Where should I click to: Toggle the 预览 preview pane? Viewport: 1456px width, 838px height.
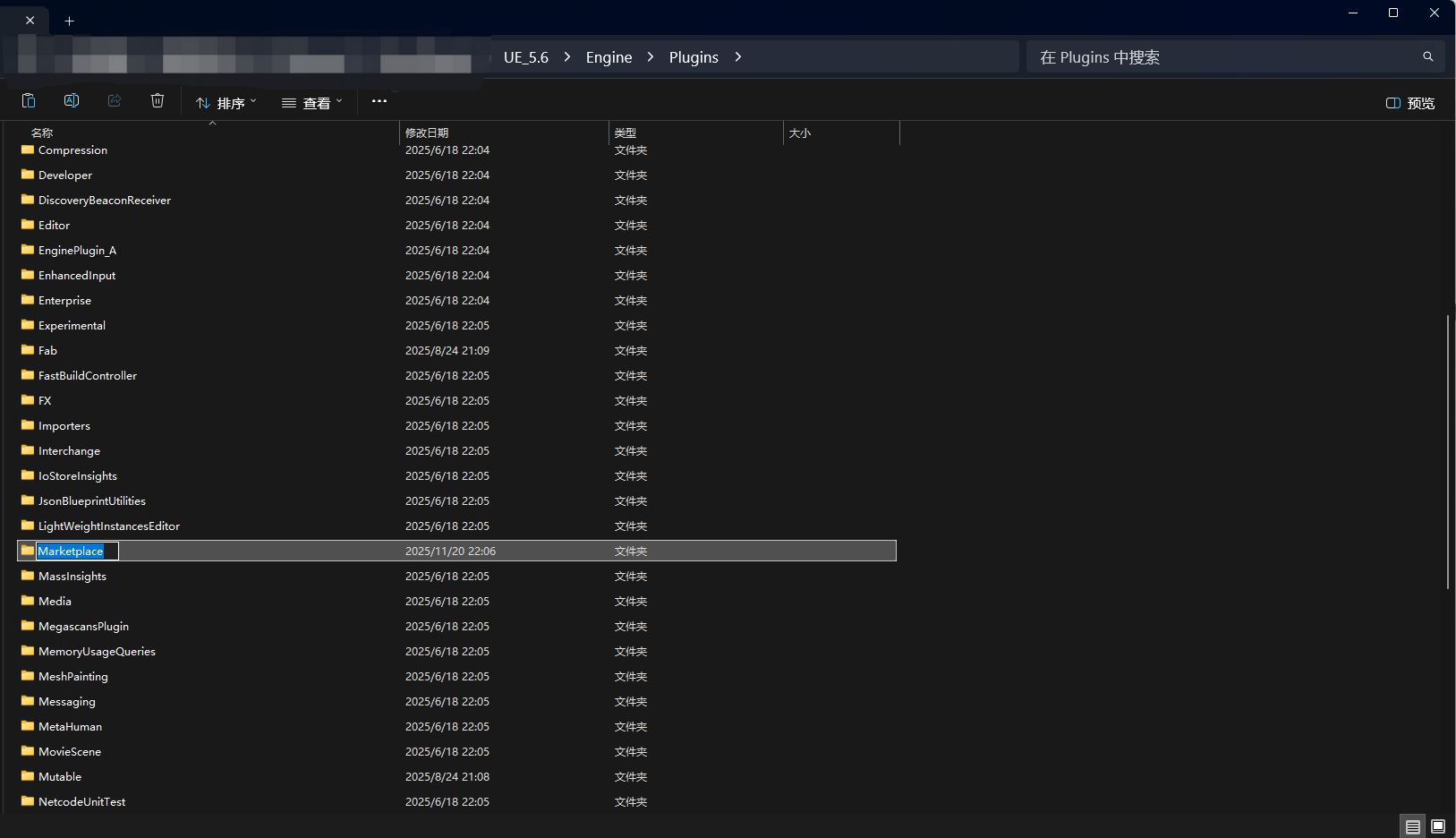point(1410,103)
